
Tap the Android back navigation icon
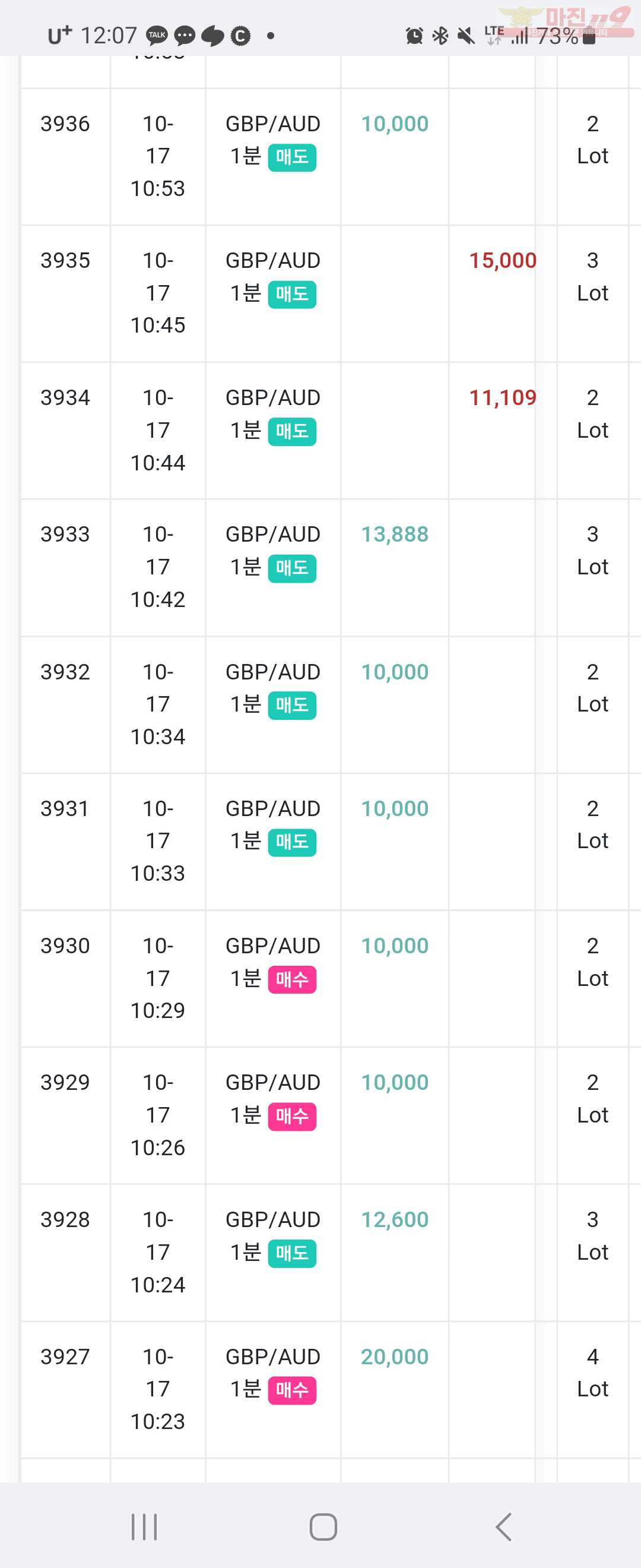pyautogui.click(x=503, y=1526)
